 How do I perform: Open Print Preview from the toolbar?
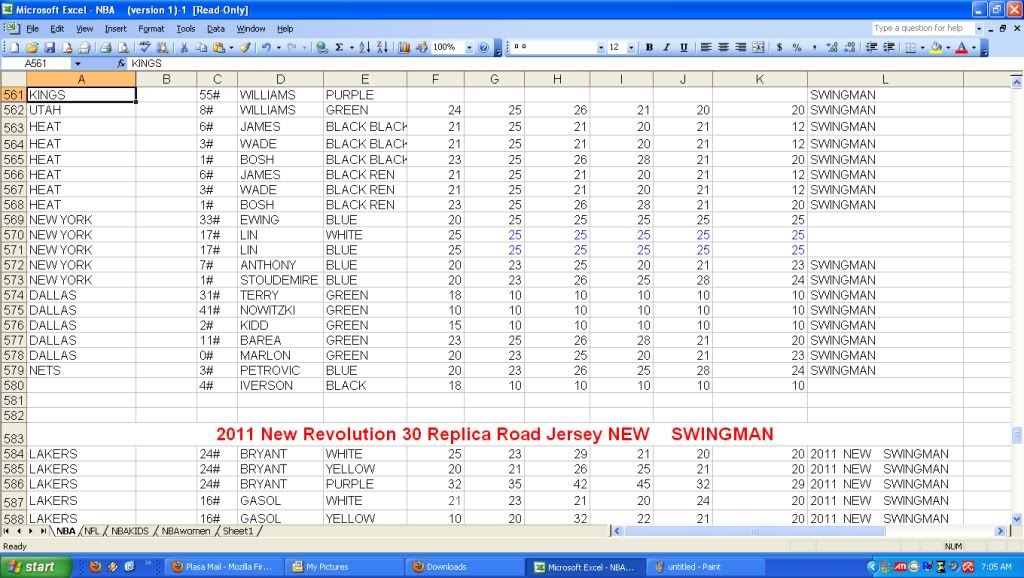tap(122, 48)
